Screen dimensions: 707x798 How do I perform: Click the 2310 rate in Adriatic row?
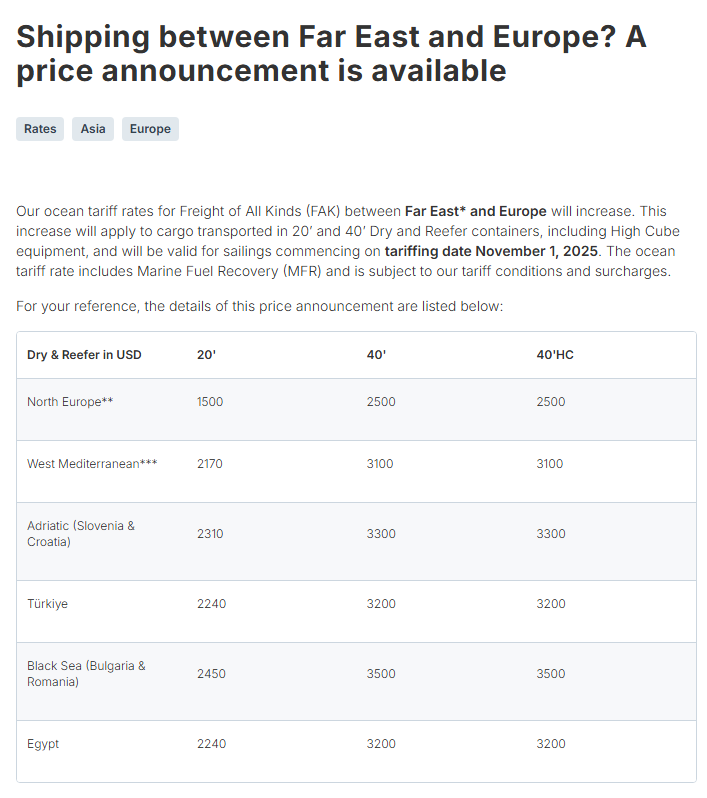(211, 534)
